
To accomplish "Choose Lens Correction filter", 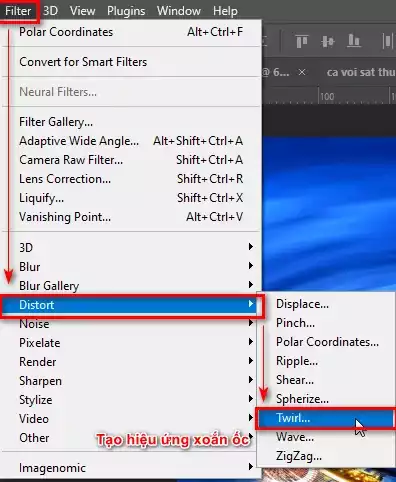I will coord(131,179).
